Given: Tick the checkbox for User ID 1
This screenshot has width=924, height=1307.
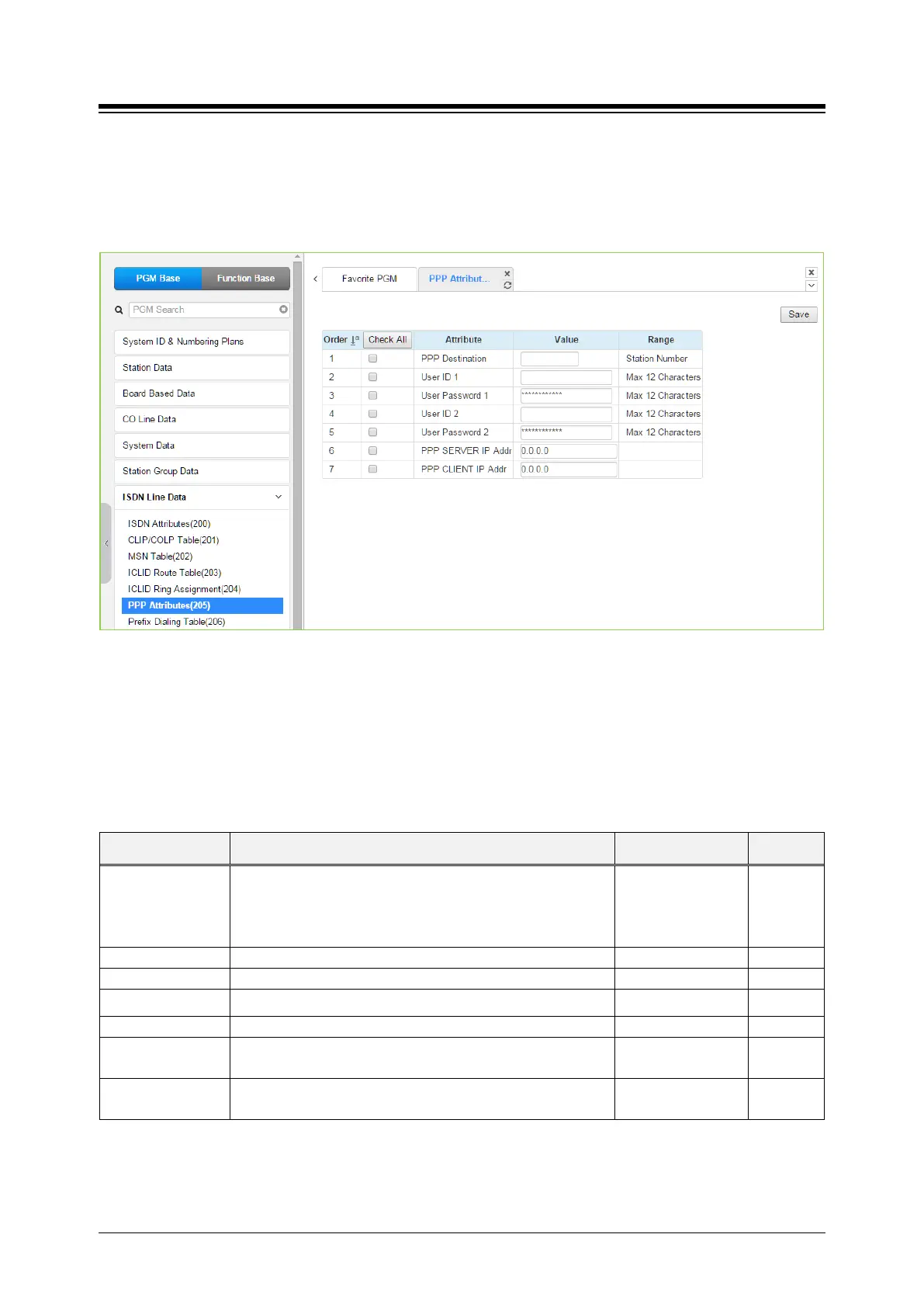Looking at the screenshot, I should pyautogui.click(x=373, y=377).
